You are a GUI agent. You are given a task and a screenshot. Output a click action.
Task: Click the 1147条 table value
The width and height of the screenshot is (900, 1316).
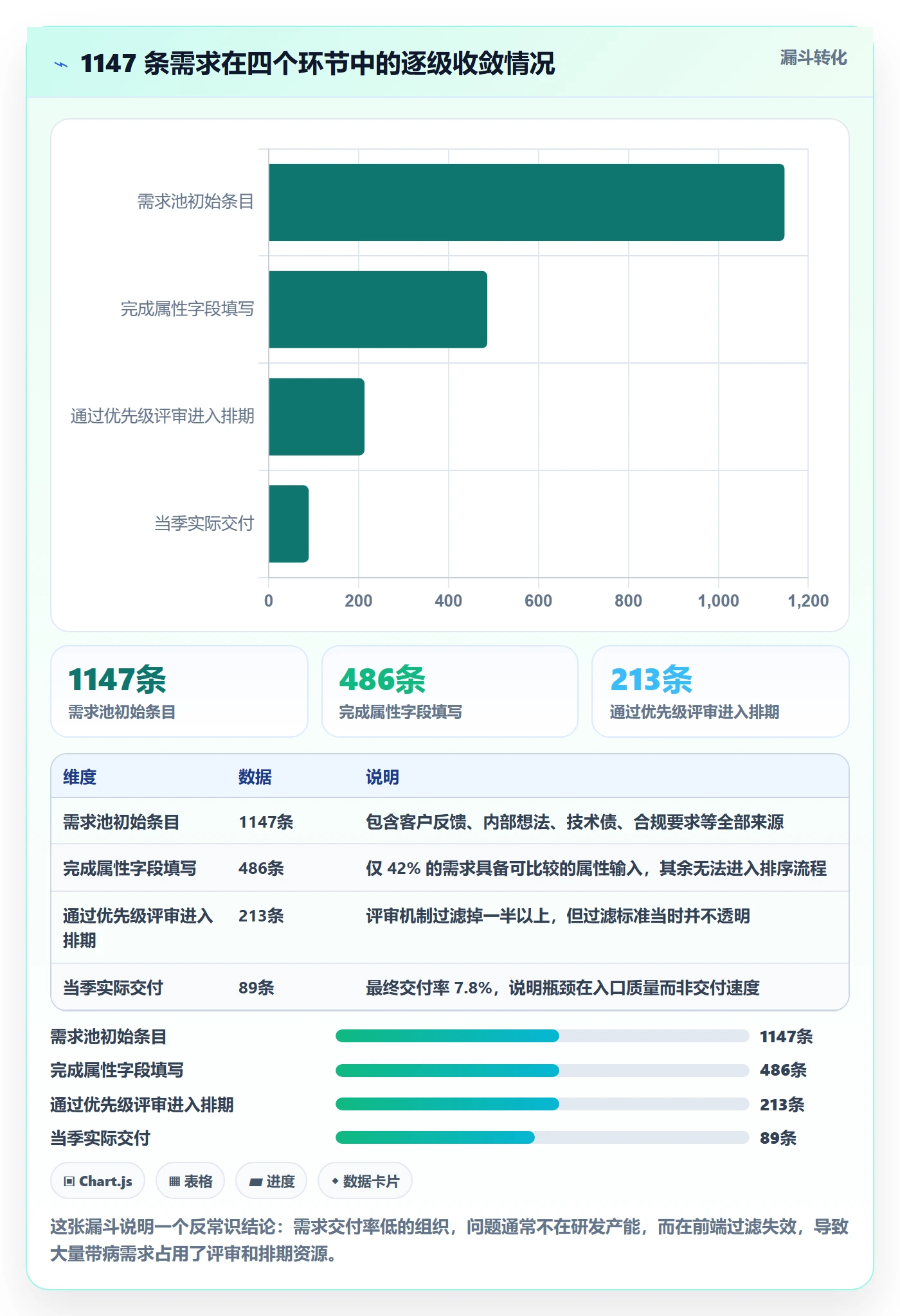(x=266, y=822)
